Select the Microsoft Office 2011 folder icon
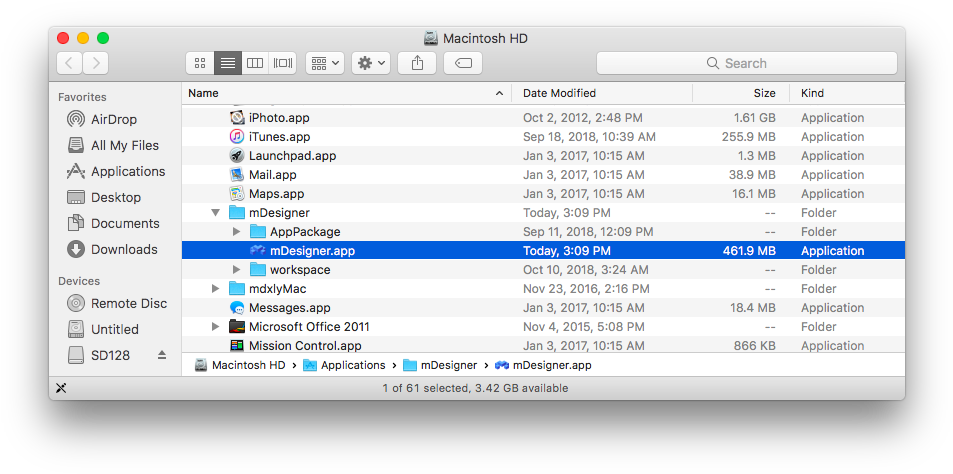953x474 pixels. (237, 327)
